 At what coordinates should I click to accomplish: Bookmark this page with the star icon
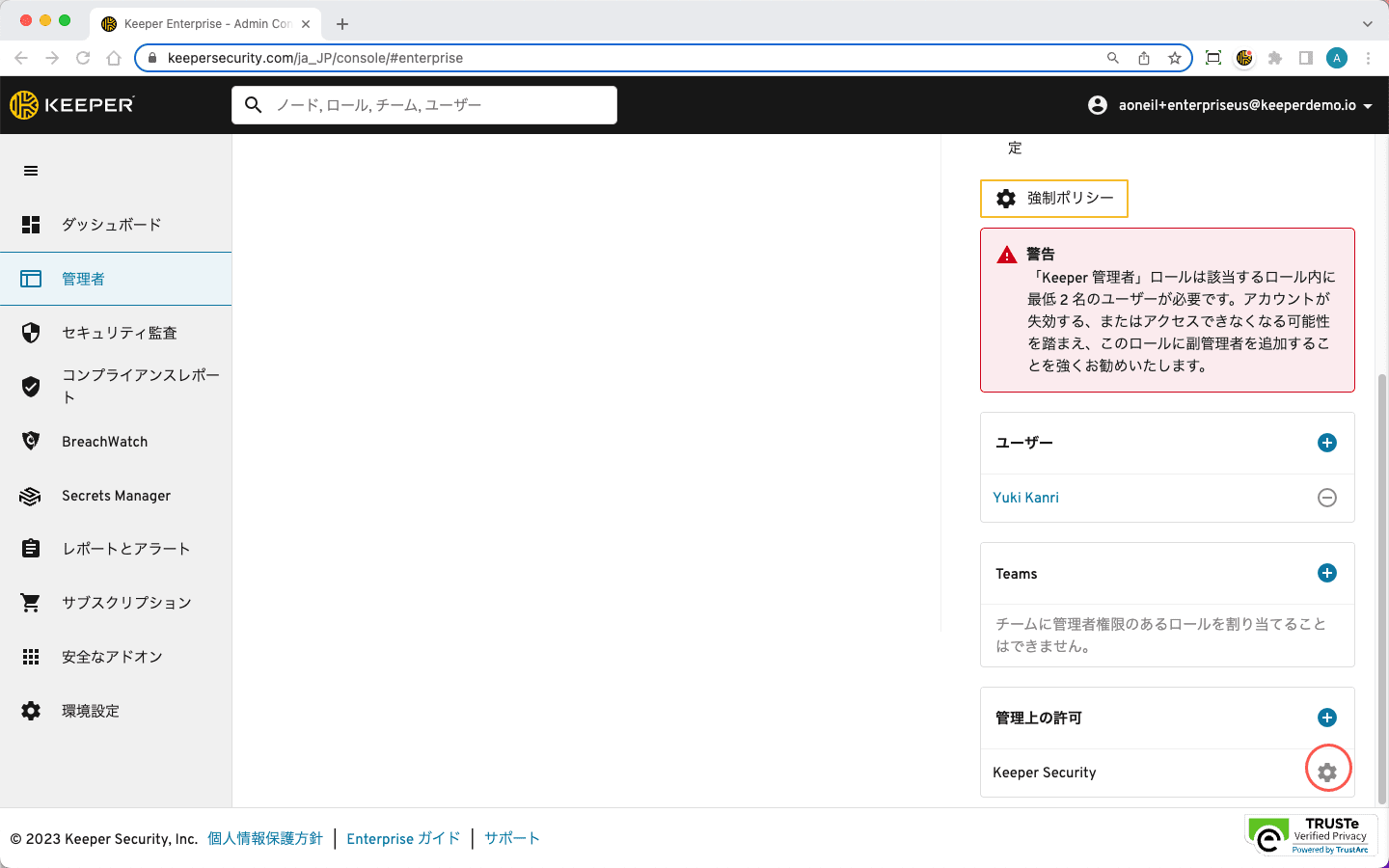click(x=1174, y=58)
